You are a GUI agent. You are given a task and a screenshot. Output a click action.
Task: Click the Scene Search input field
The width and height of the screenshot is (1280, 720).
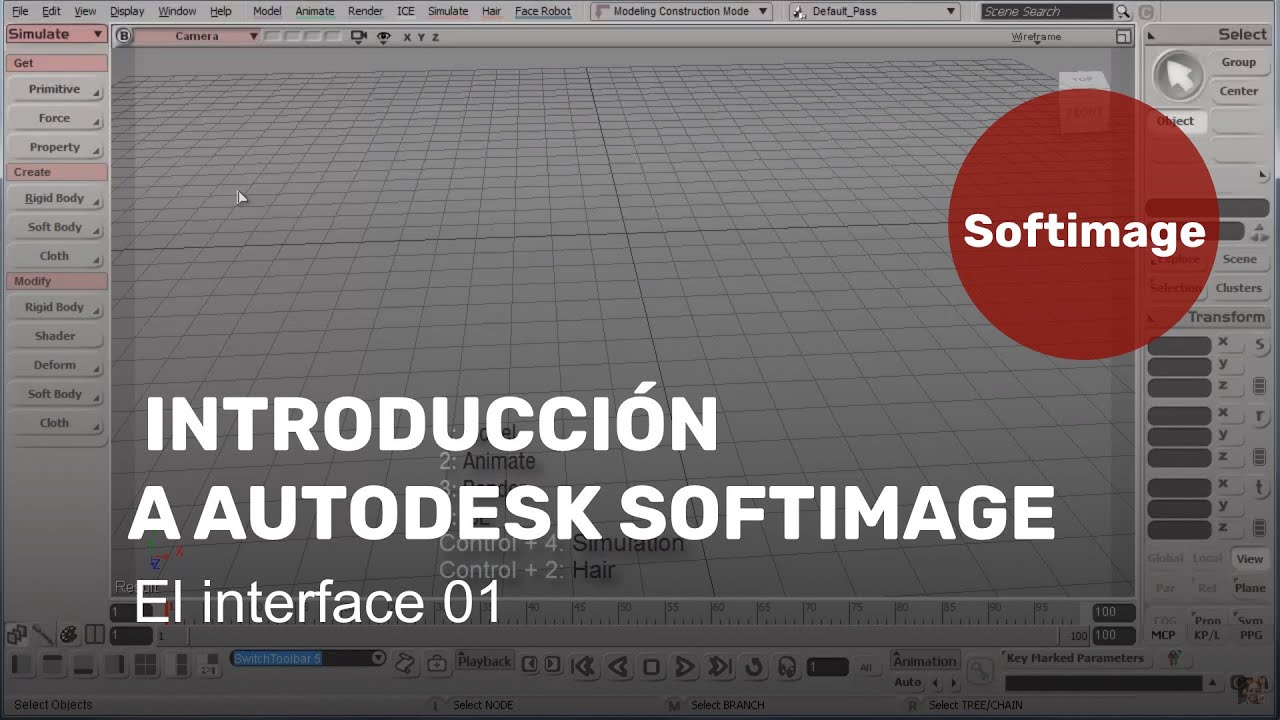point(1046,12)
